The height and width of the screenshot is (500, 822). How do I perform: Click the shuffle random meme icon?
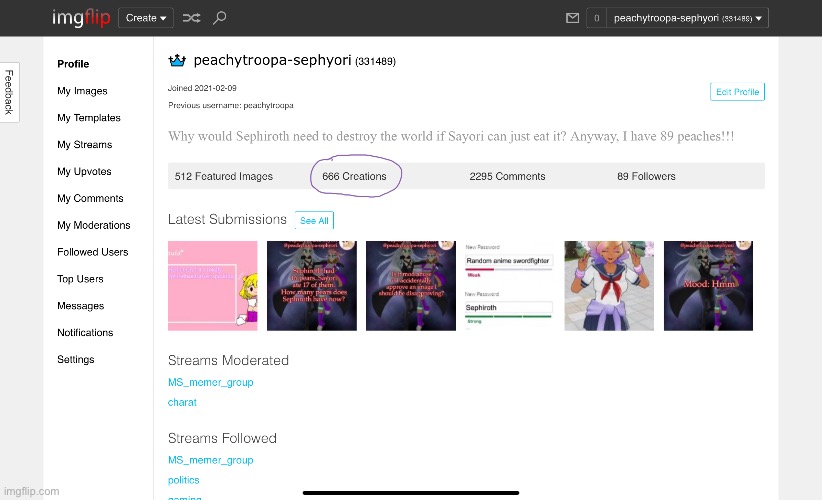point(191,18)
